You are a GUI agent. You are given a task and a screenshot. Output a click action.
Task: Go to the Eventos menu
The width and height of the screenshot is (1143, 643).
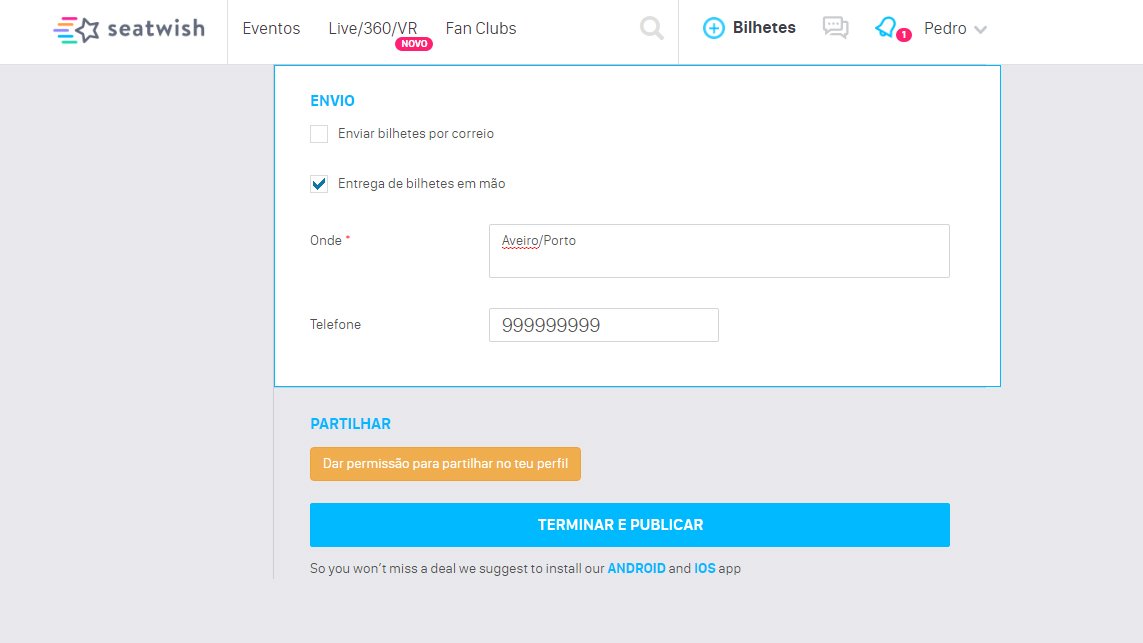coord(271,28)
